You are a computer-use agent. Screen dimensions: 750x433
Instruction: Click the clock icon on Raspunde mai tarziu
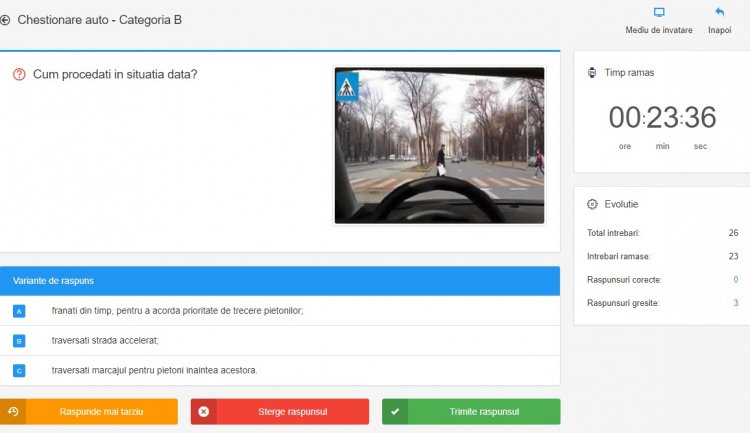click(x=13, y=411)
